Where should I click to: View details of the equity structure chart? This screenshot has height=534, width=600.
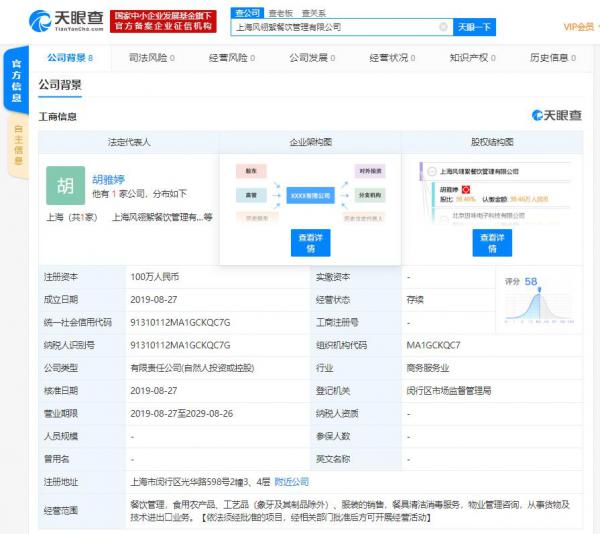pyautogui.click(x=492, y=243)
